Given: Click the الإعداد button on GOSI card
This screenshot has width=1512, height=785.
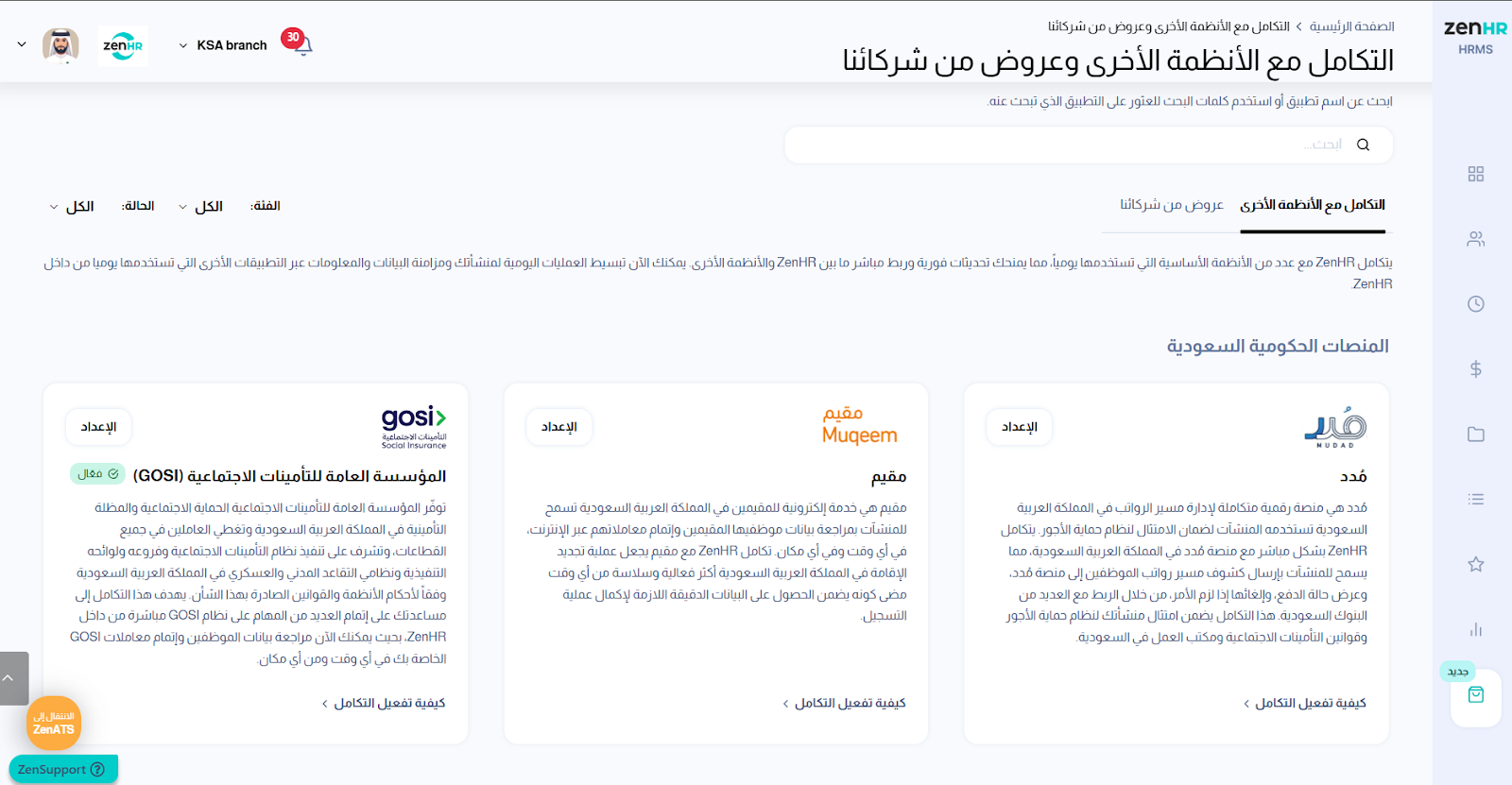Looking at the screenshot, I should pyautogui.click(x=98, y=427).
